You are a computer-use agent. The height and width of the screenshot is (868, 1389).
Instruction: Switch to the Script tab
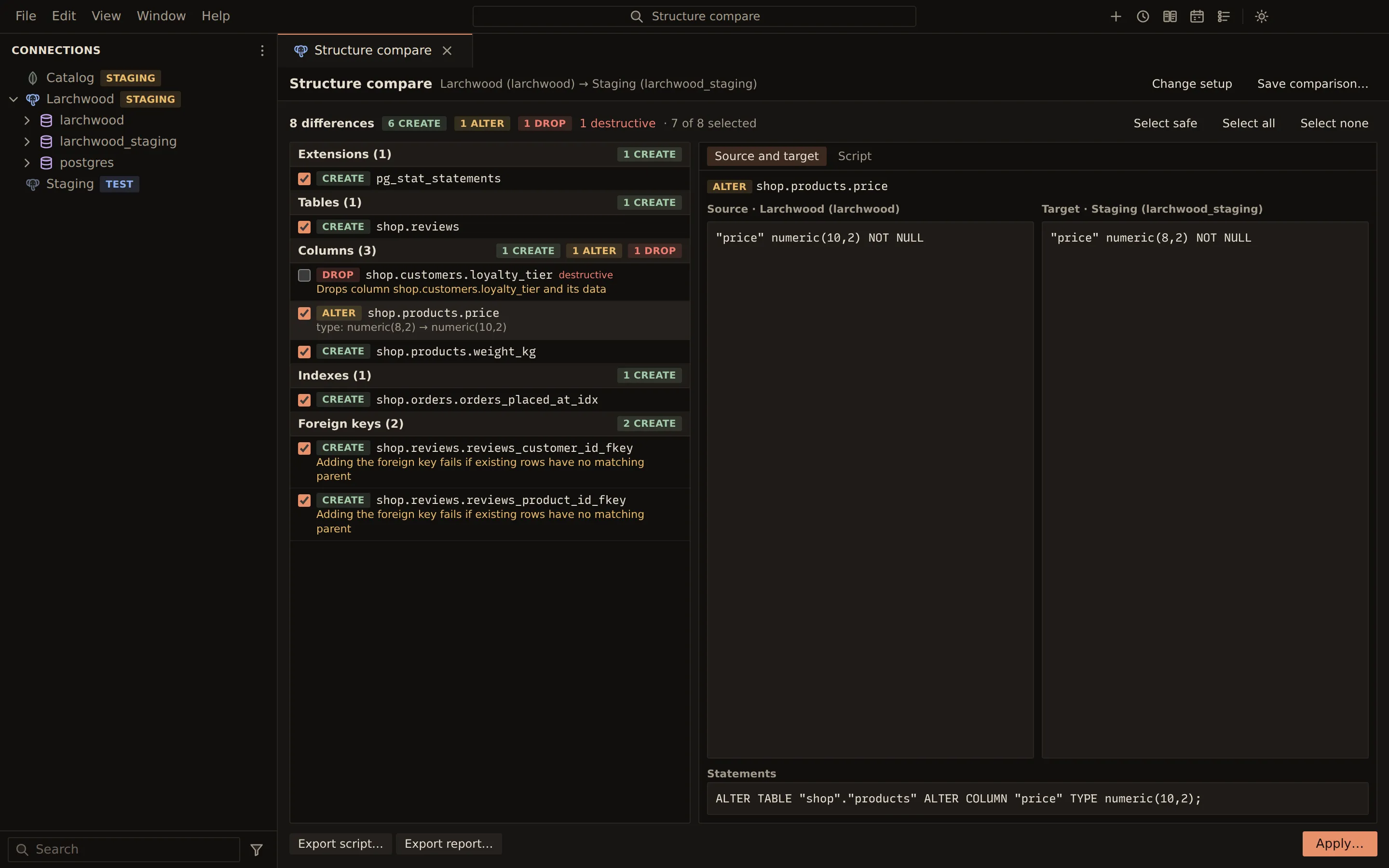(855, 156)
